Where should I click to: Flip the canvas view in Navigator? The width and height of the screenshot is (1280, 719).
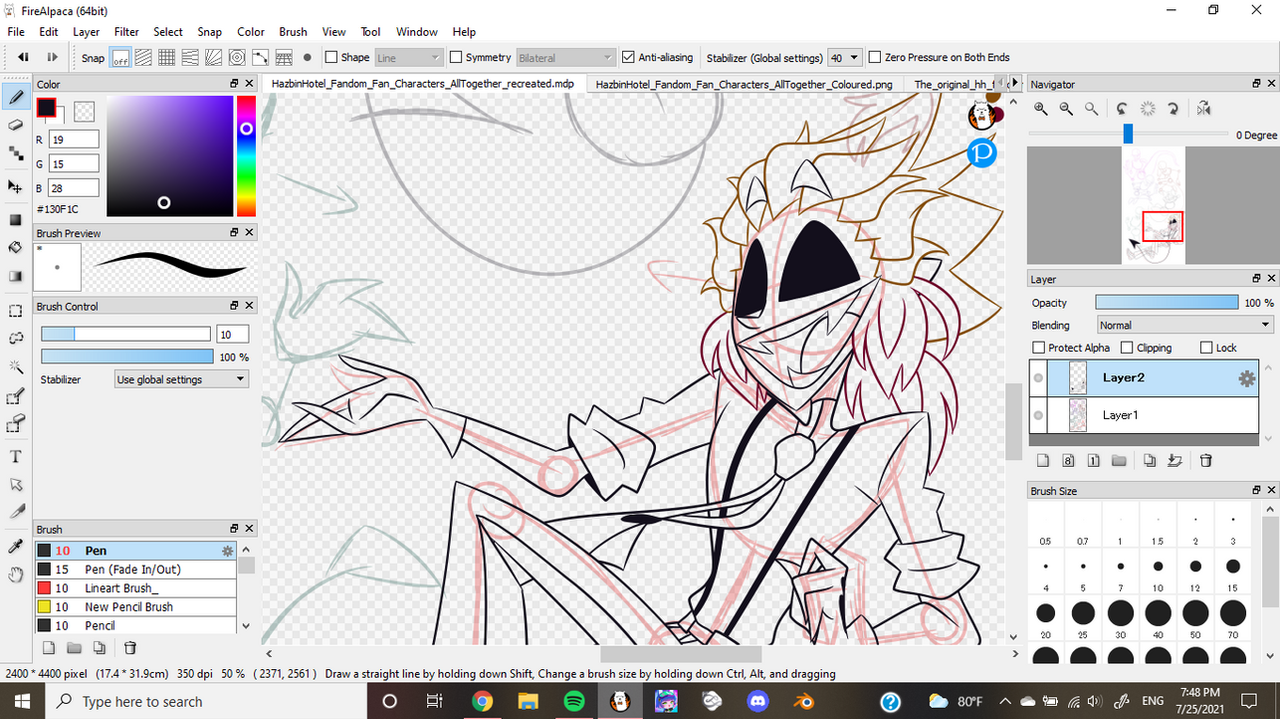[1203, 109]
